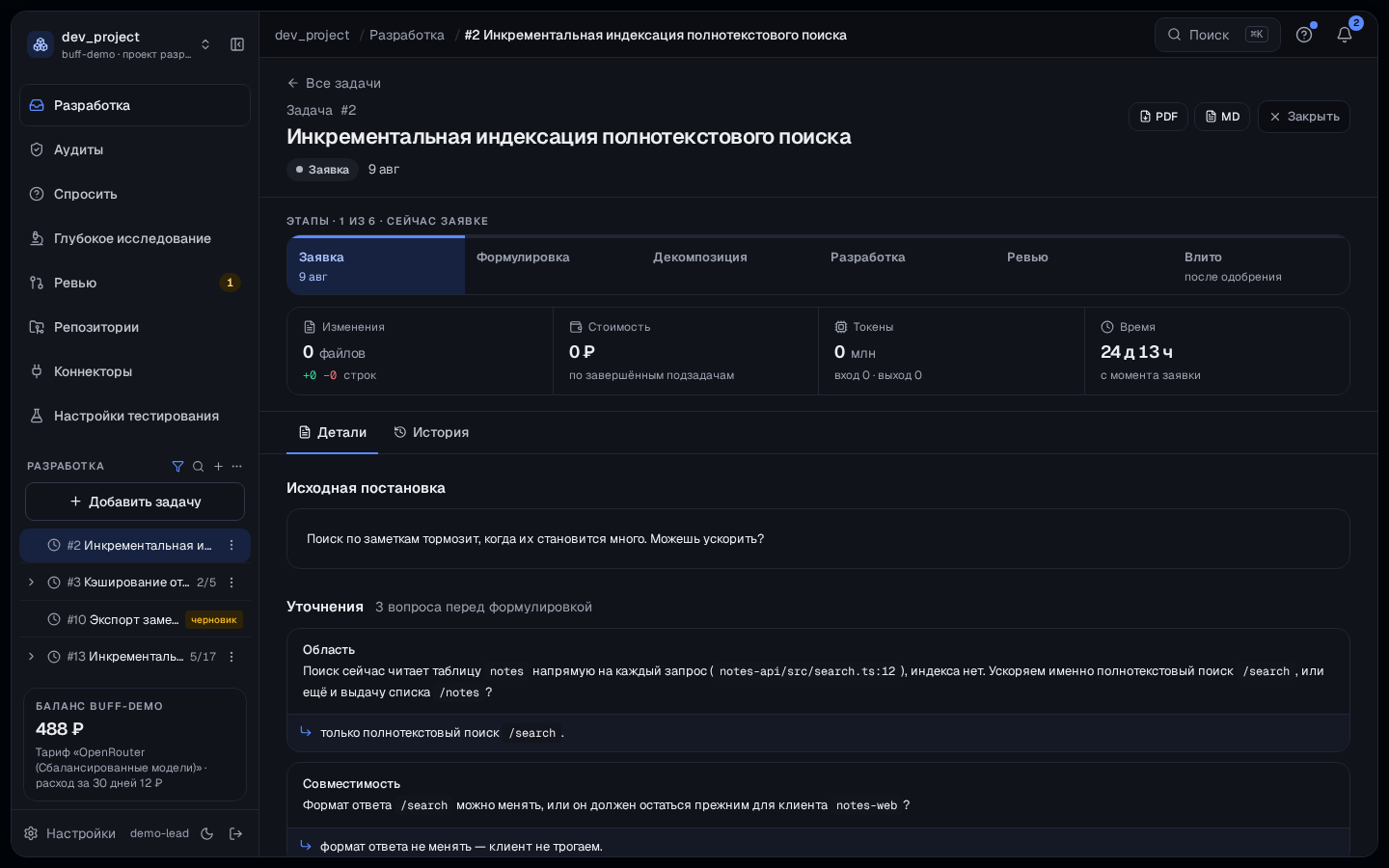Click the plus icon in task list header
This screenshot has height=868, width=1389.
point(218,466)
